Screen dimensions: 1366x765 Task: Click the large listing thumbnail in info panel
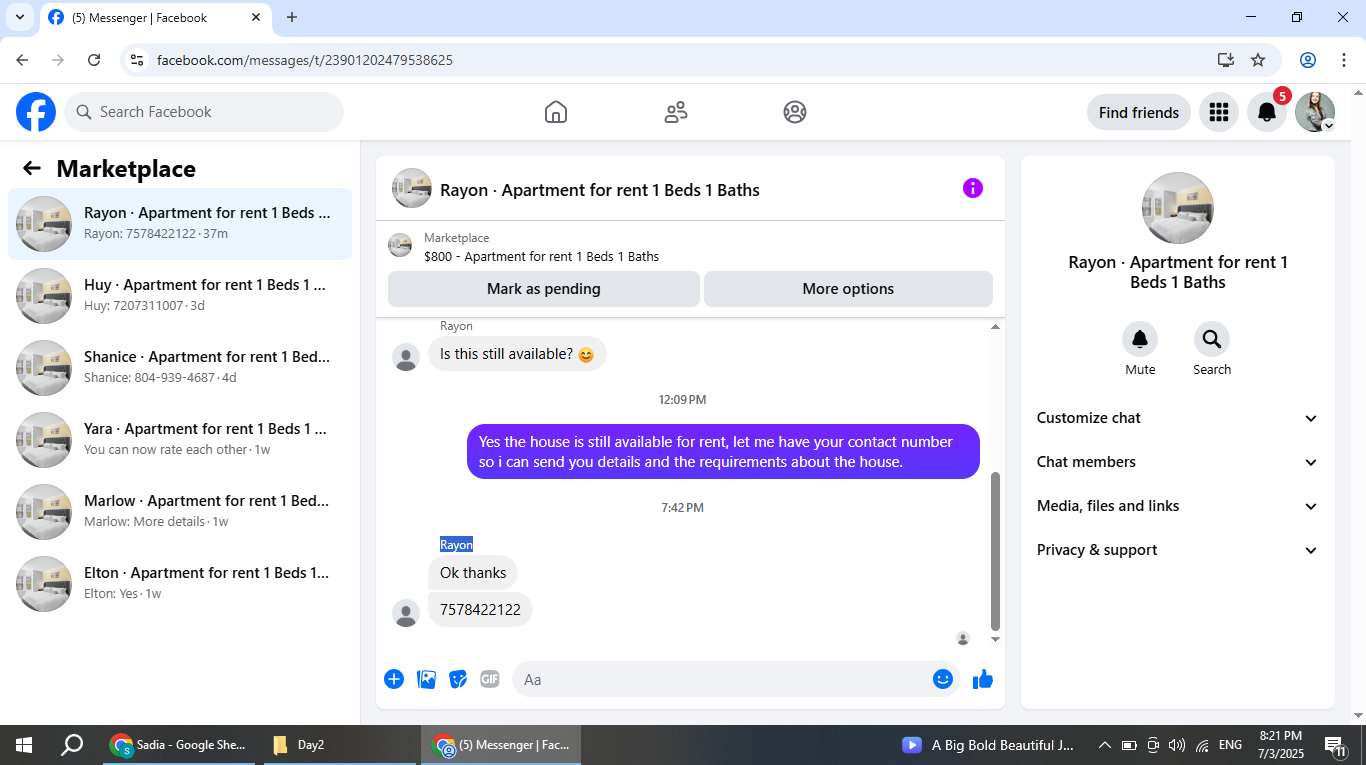point(1178,208)
